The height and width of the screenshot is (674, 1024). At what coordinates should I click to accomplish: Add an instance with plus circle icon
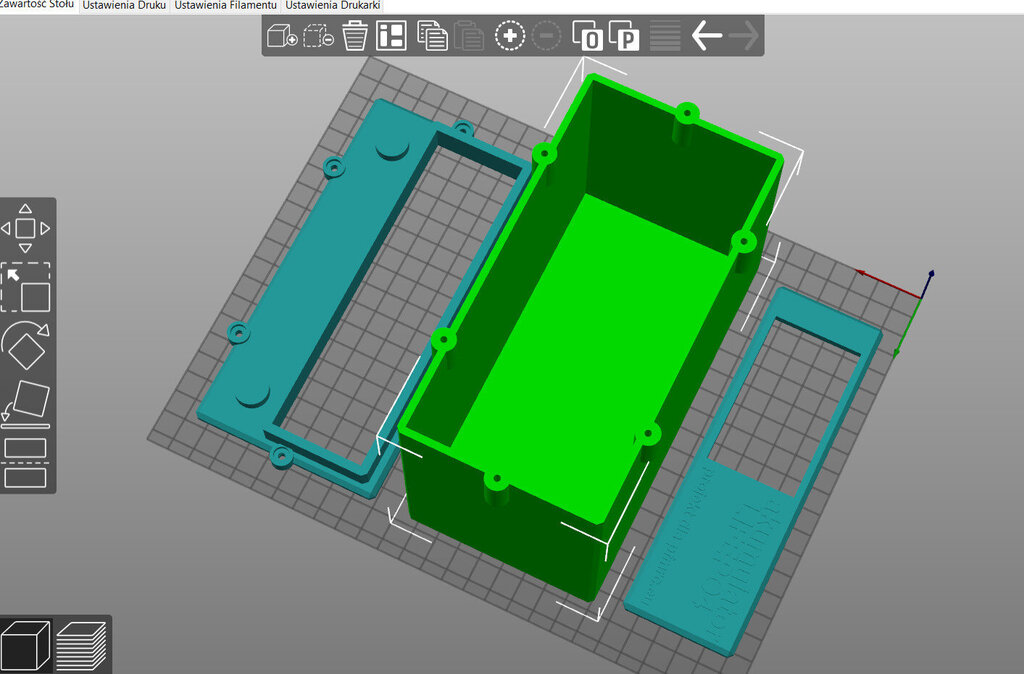pyautogui.click(x=510, y=37)
